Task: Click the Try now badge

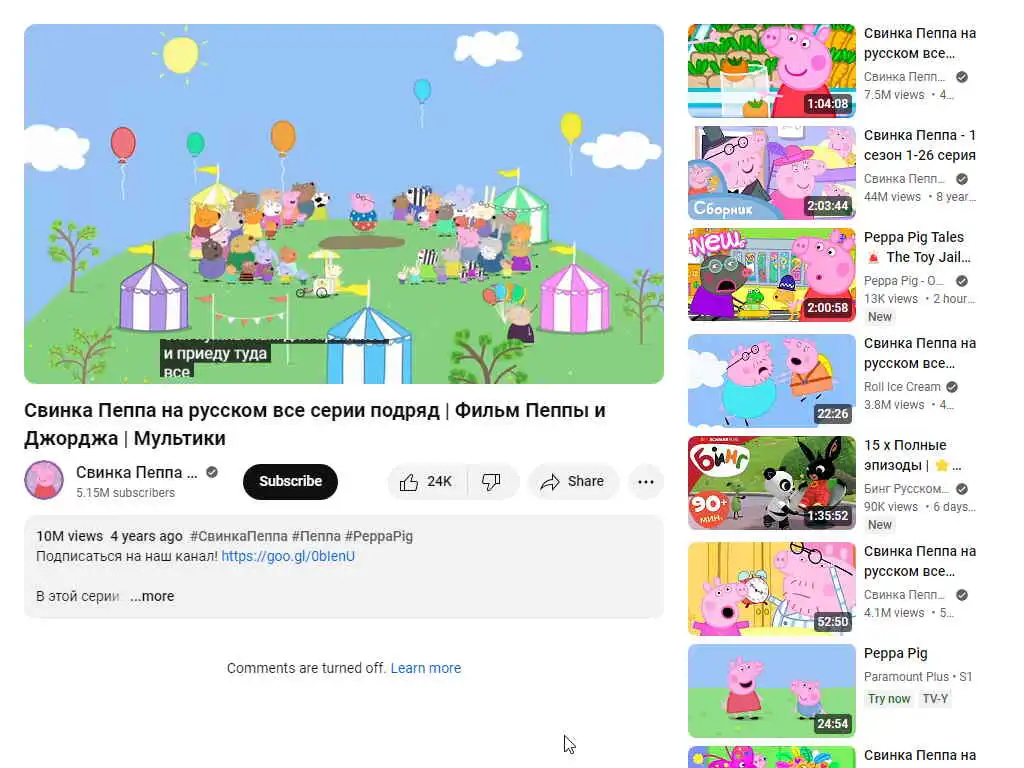Action: coord(889,699)
